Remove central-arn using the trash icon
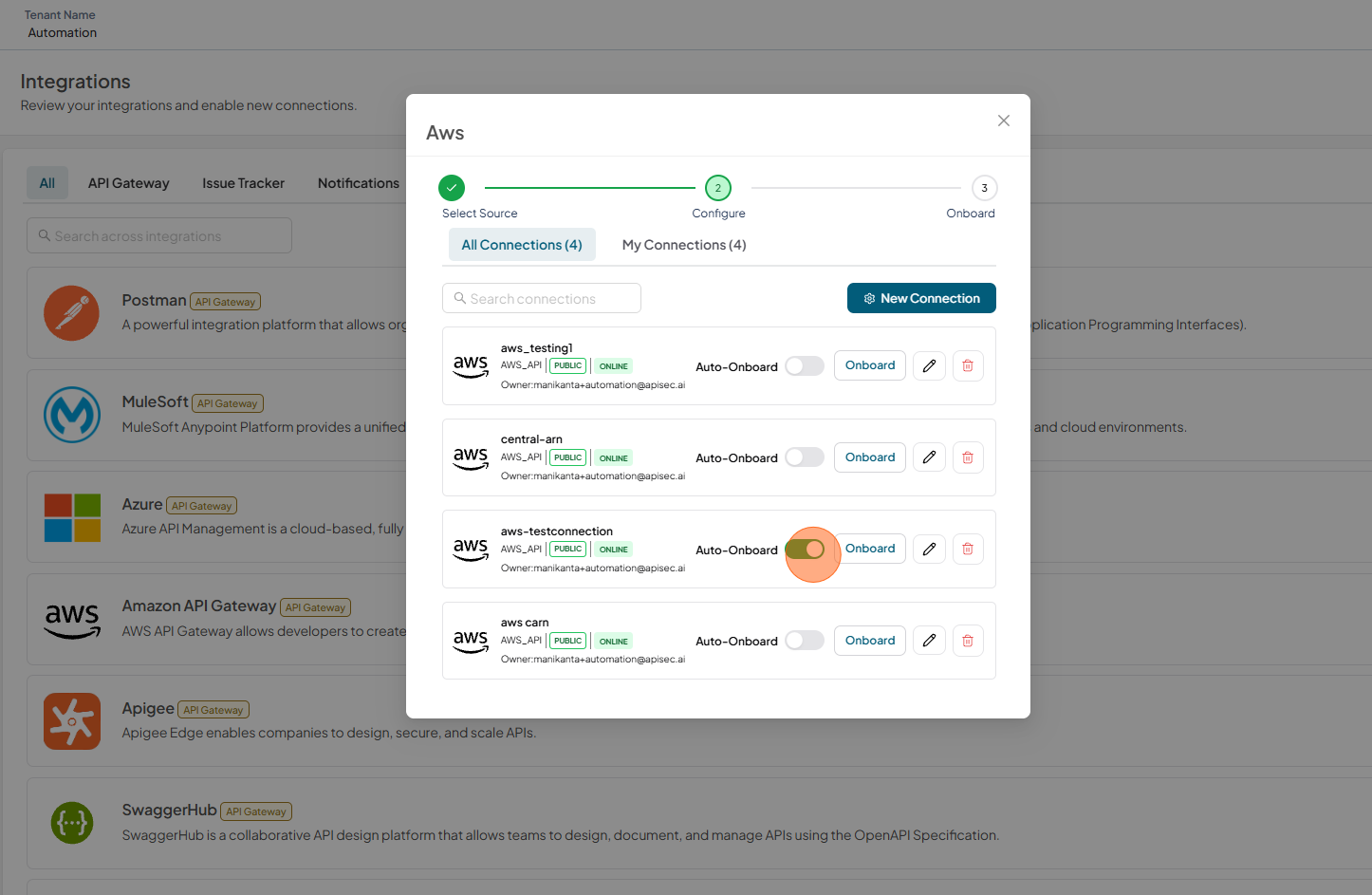 pos(968,457)
